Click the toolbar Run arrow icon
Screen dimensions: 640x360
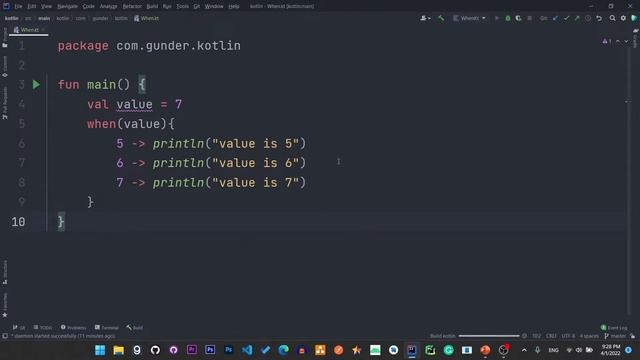[497, 18]
